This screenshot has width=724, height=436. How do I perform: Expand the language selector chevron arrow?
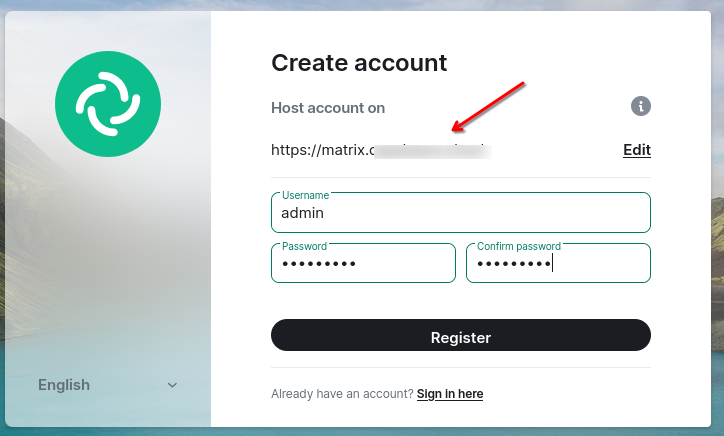(172, 385)
